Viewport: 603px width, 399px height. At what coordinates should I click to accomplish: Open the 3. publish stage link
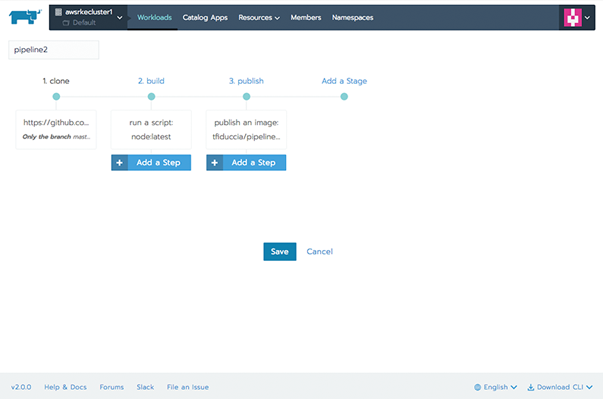tap(247, 81)
